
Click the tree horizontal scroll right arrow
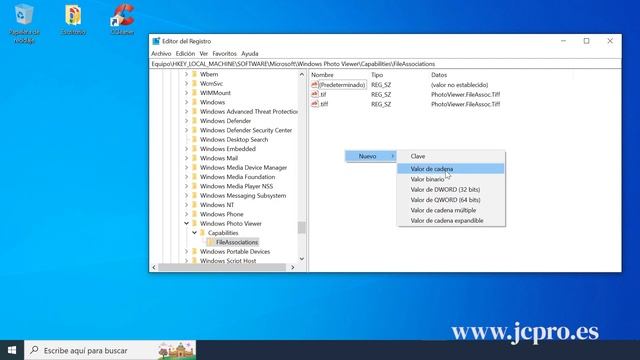point(293,267)
